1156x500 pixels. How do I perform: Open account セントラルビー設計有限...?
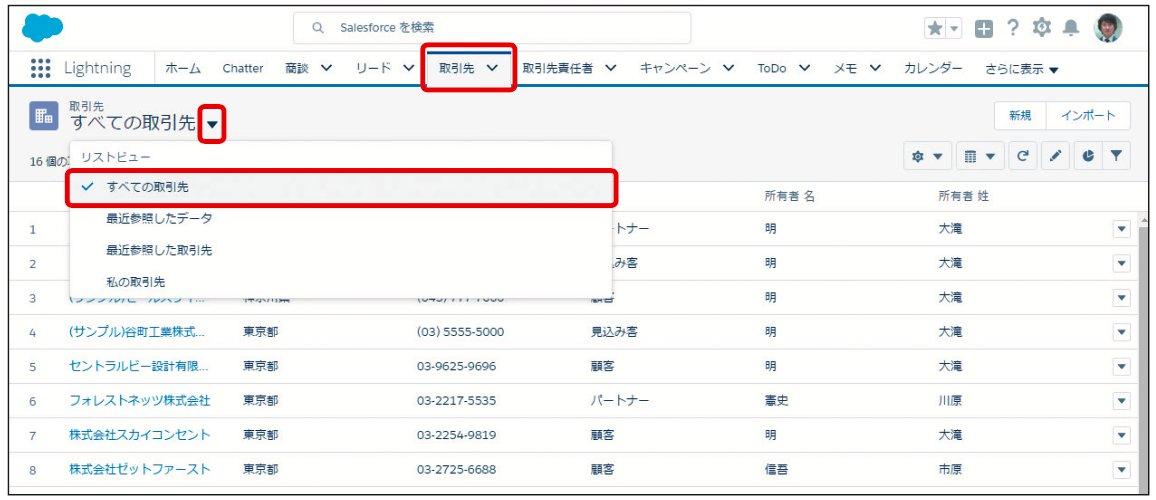point(139,366)
